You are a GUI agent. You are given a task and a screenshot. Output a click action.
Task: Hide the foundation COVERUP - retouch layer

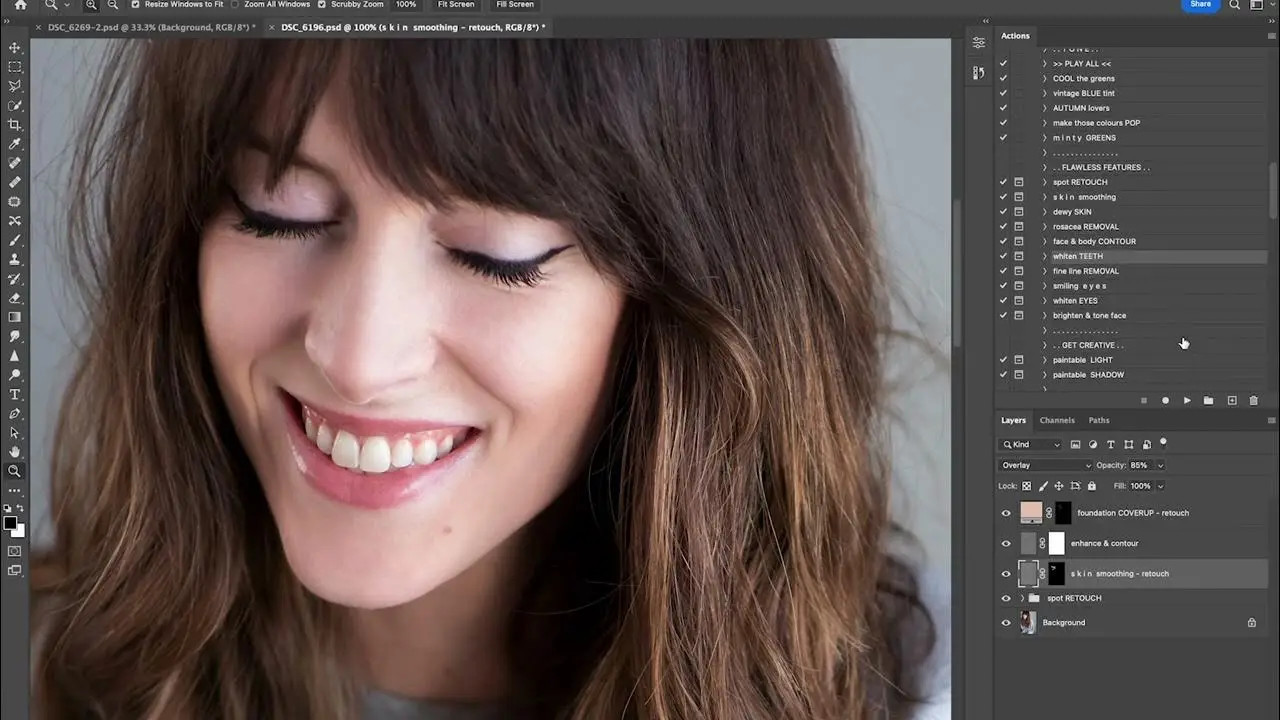point(1006,513)
